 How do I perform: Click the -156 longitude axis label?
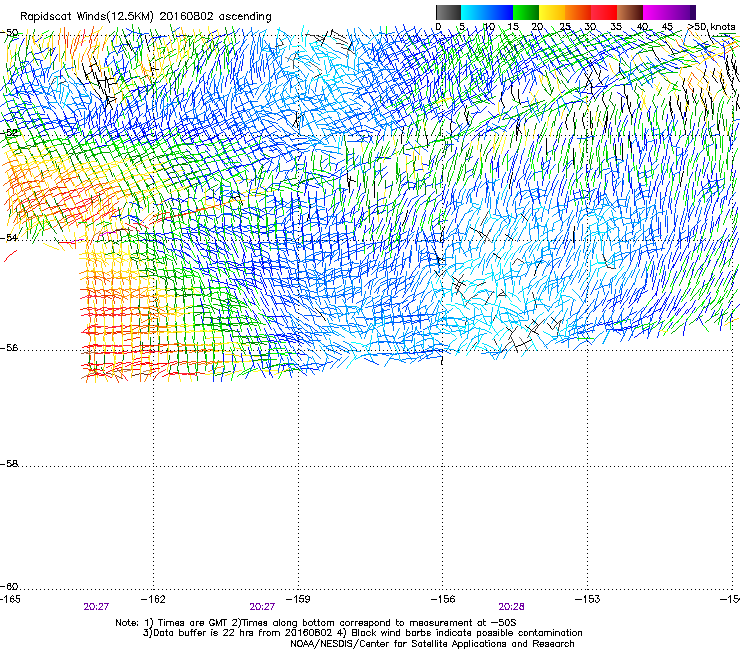(443, 599)
